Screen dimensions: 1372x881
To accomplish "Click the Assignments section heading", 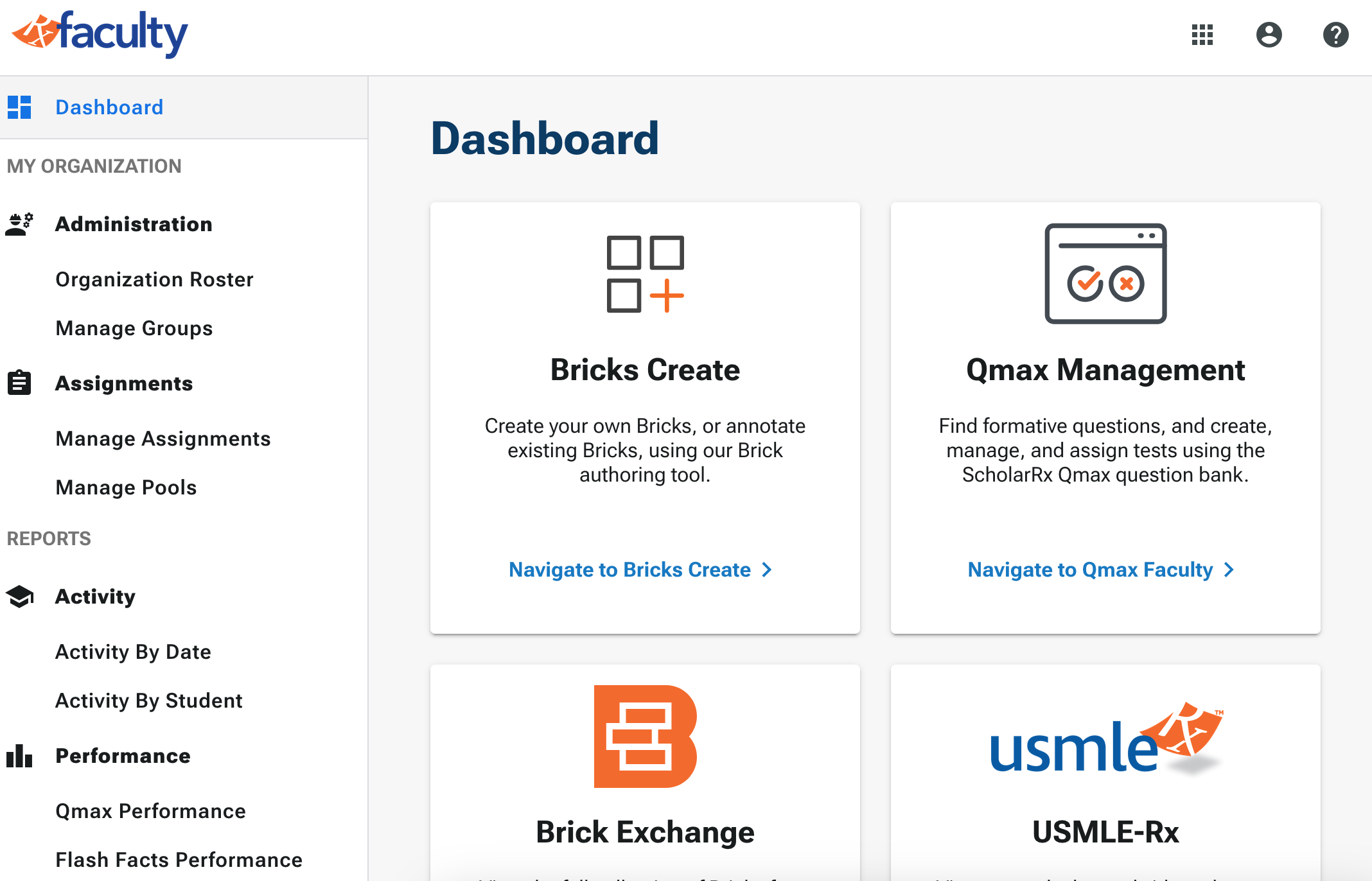I will (124, 383).
